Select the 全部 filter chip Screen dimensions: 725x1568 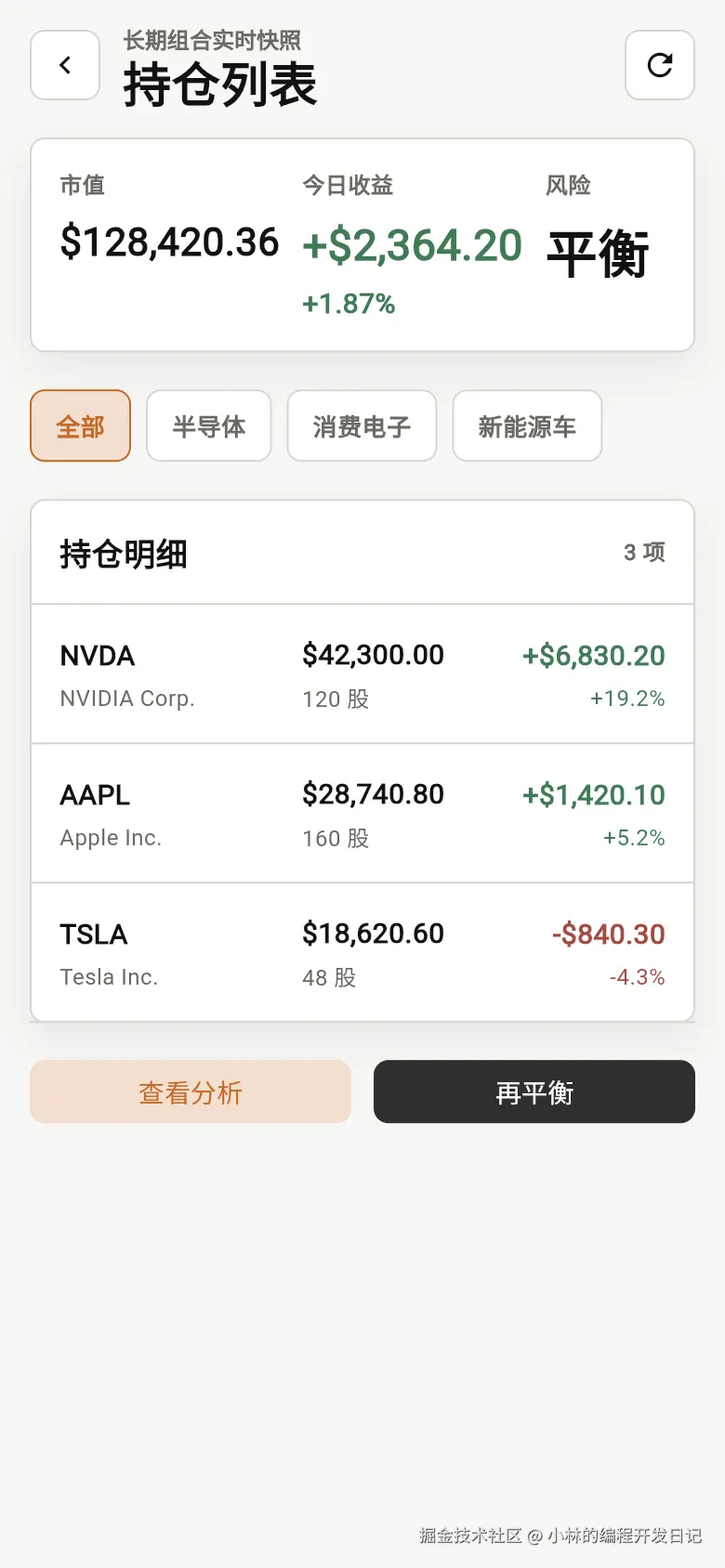click(81, 426)
